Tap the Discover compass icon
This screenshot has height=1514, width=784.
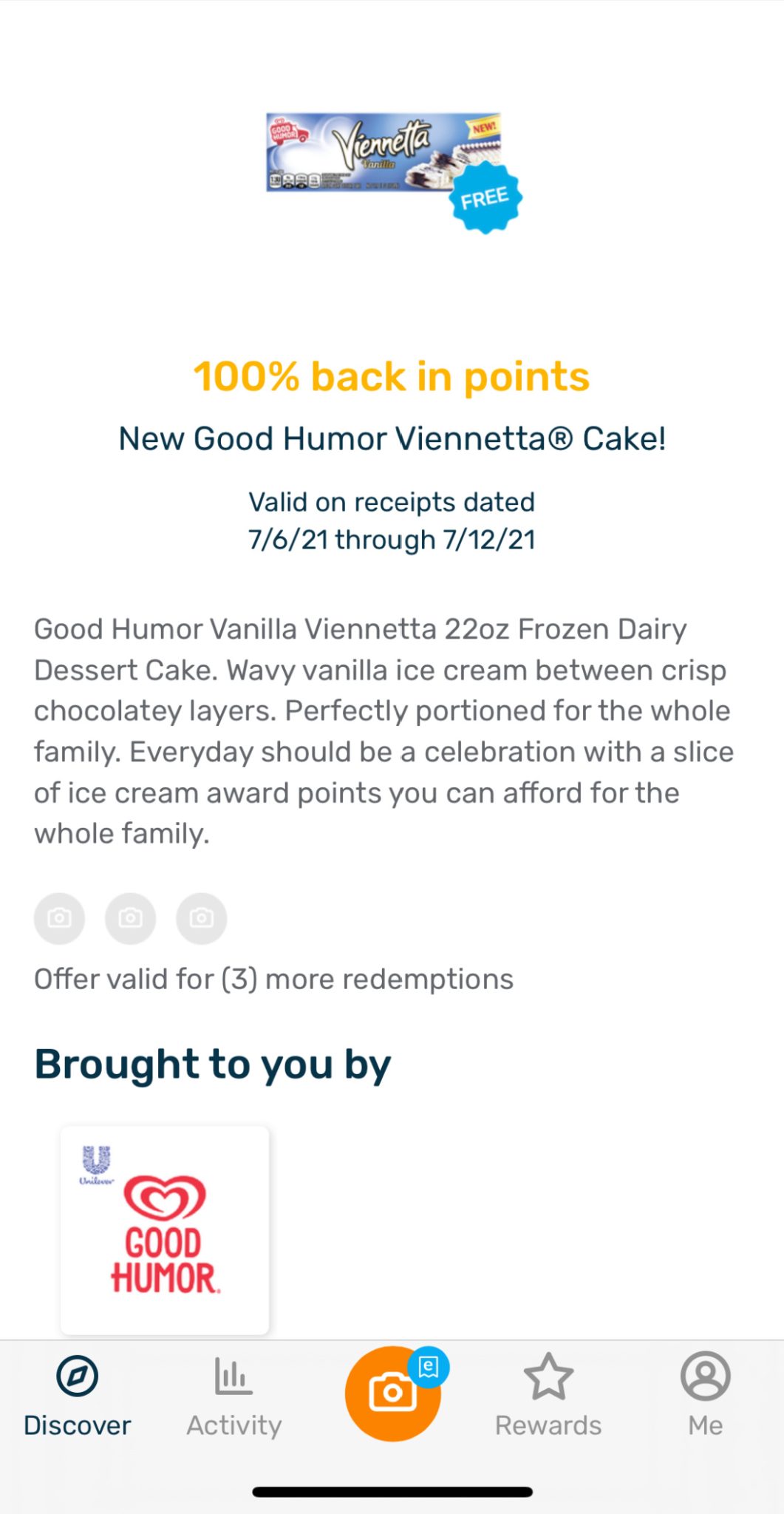78,1376
